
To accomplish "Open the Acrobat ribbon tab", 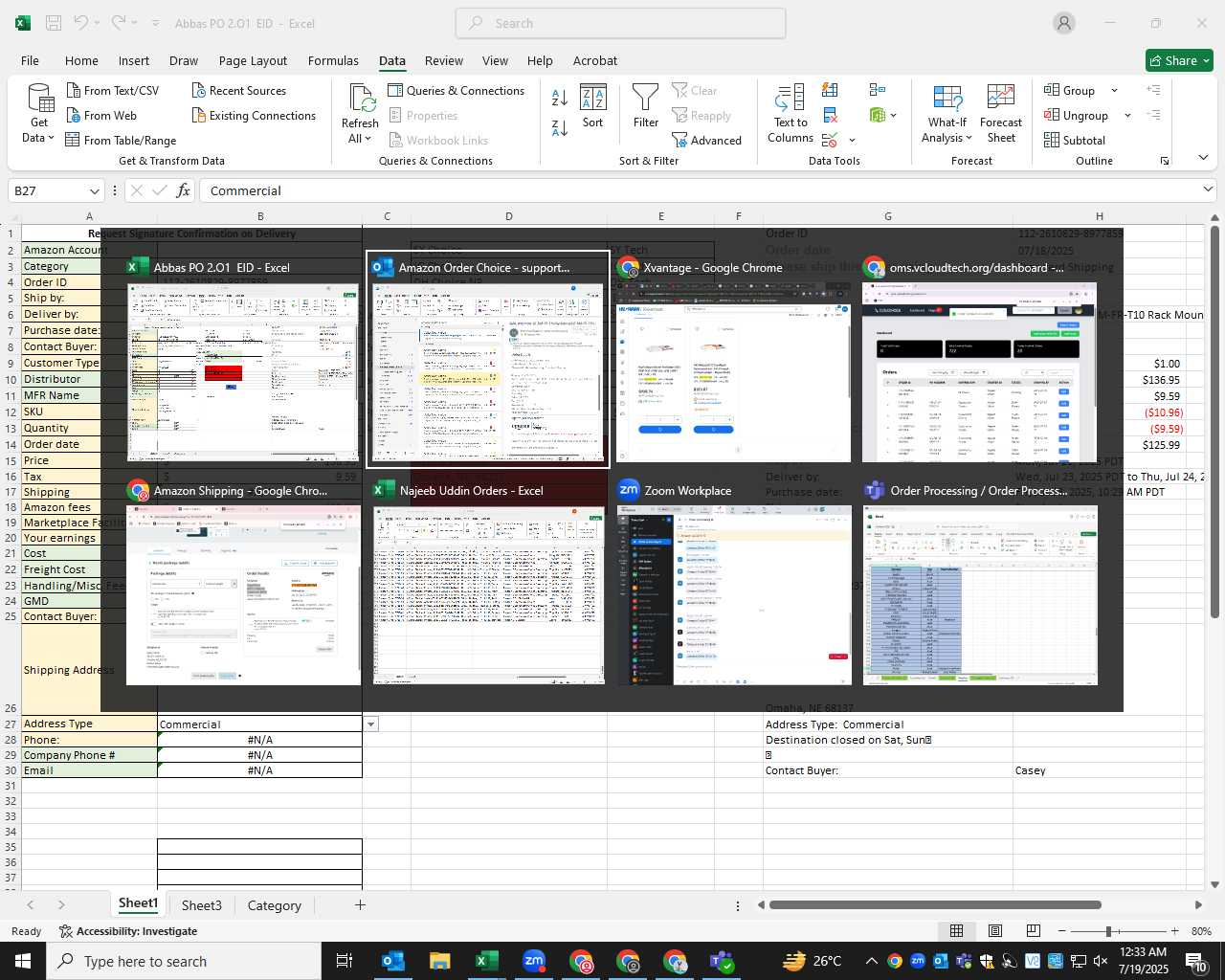I will [x=594, y=60].
